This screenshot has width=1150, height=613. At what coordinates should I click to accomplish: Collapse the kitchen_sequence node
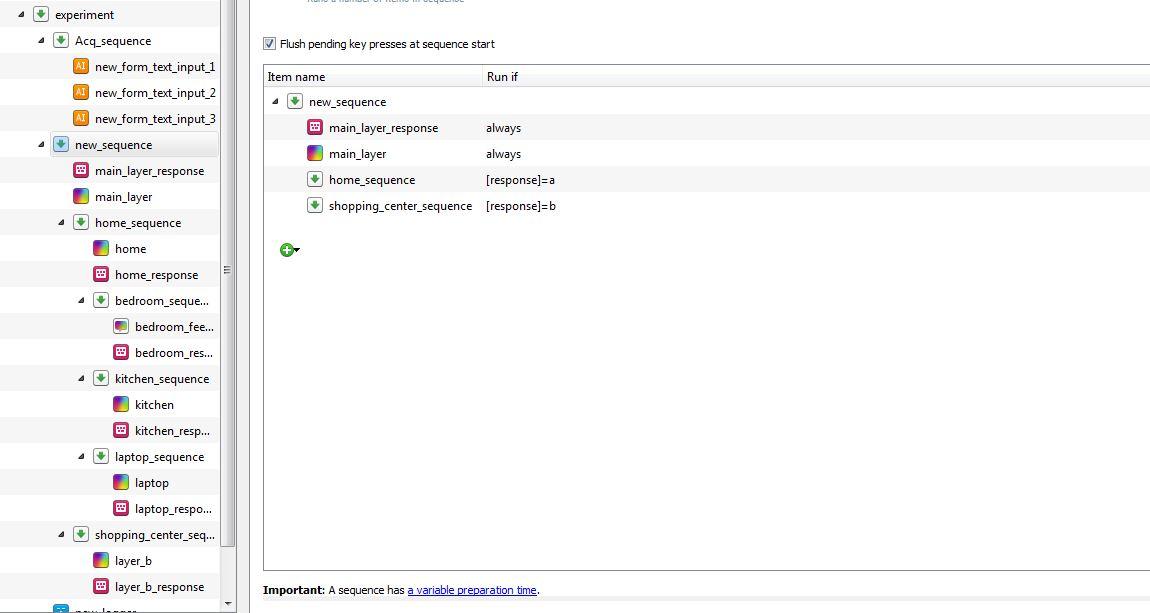pyautogui.click(x=81, y=379)
